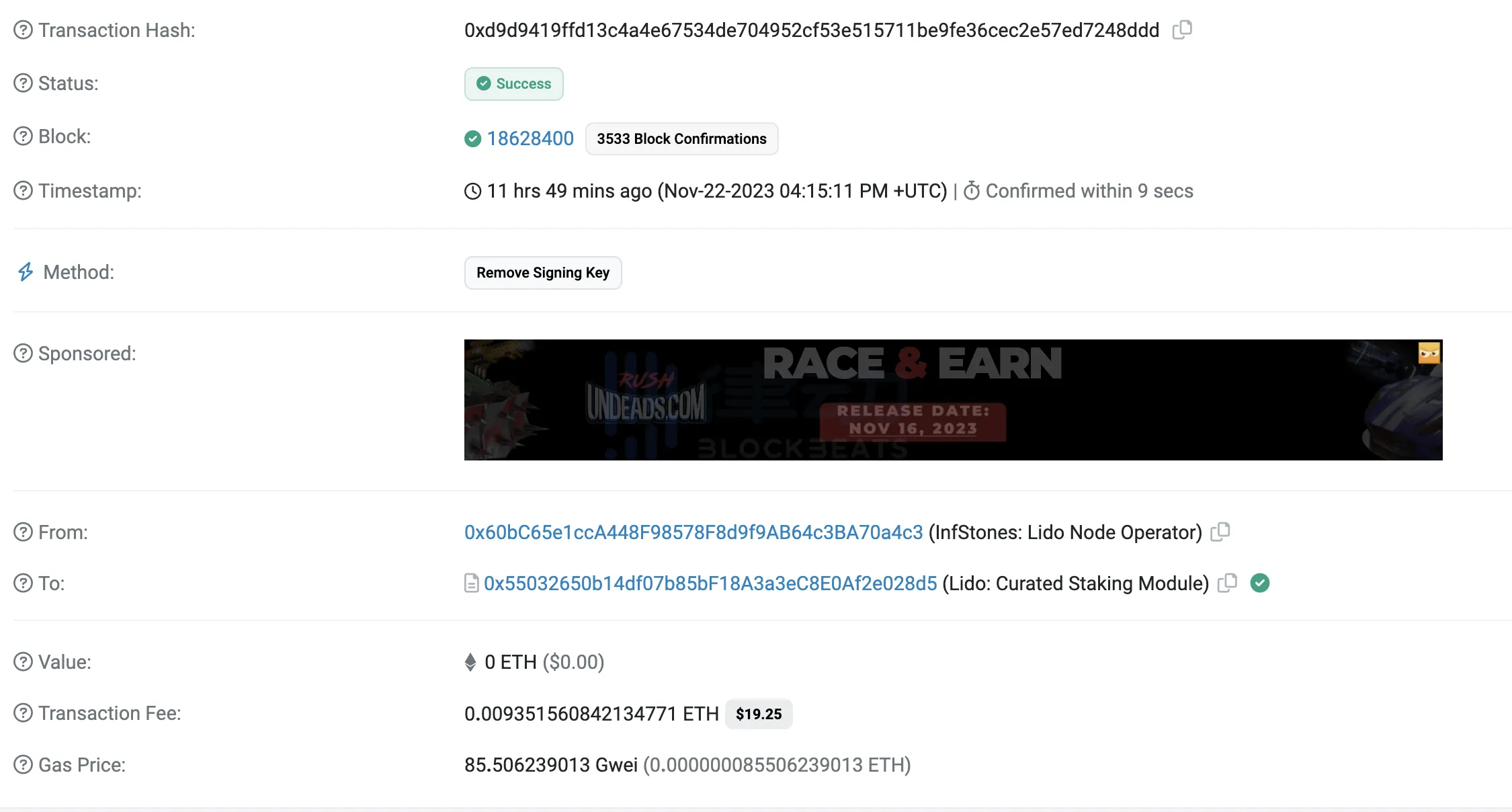Copy the From address icon
1512x812 pixels.
pos(1221,532)
